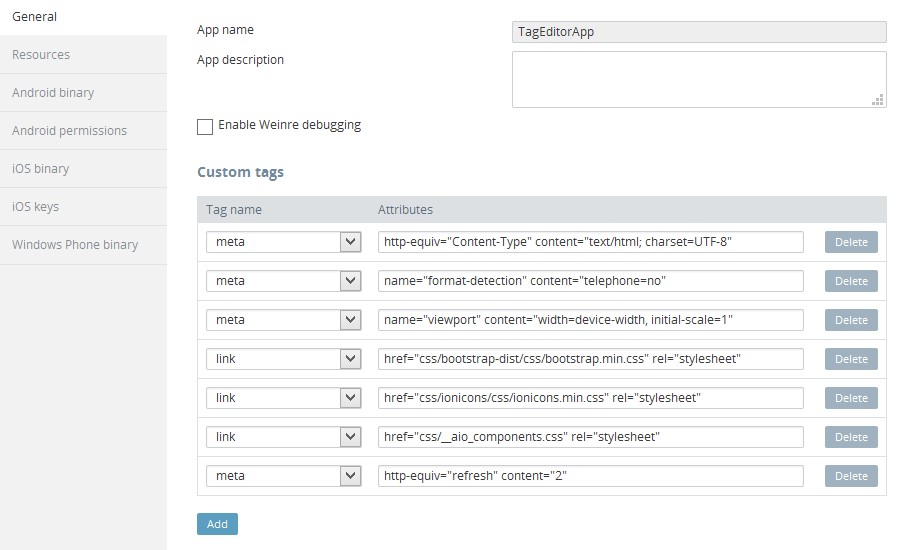Viewport: 901px width, 550px height.
Task: Expand tag name dropdown for viewport row
Action: [x=283, y=320]
